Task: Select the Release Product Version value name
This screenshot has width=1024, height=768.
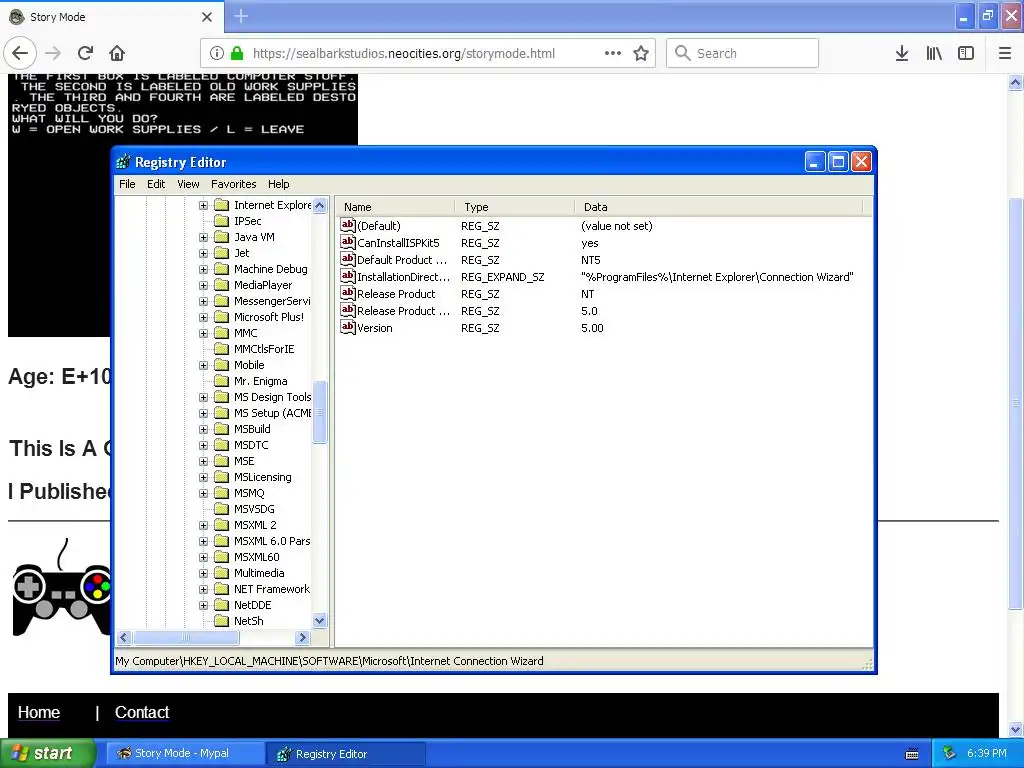Action: 404,311
